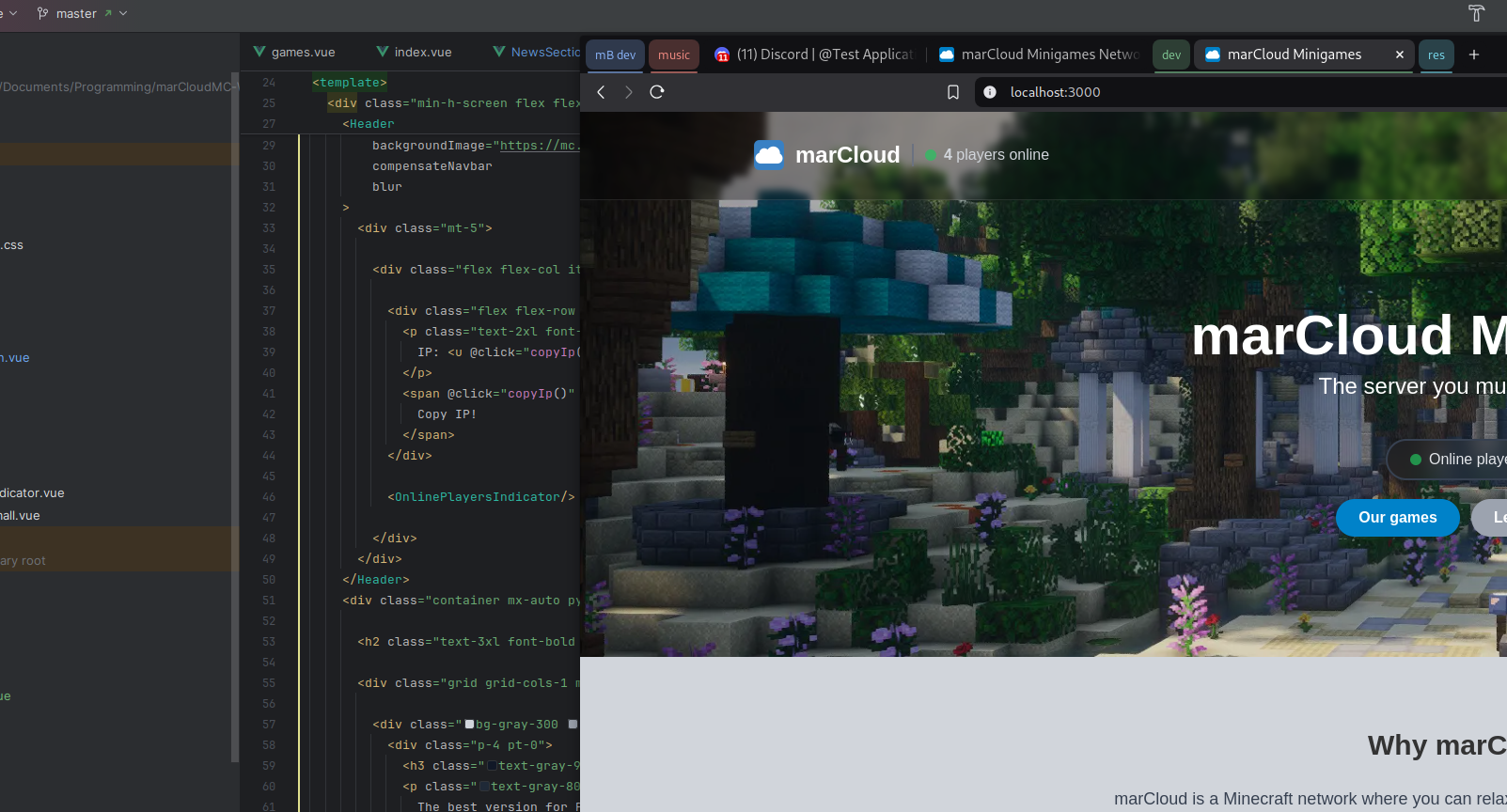Viewport: 1507px width, 812px height.
Task: Click the site info icon beside localhost:3000
Action: pyautogui.click(x=990, y=92)
